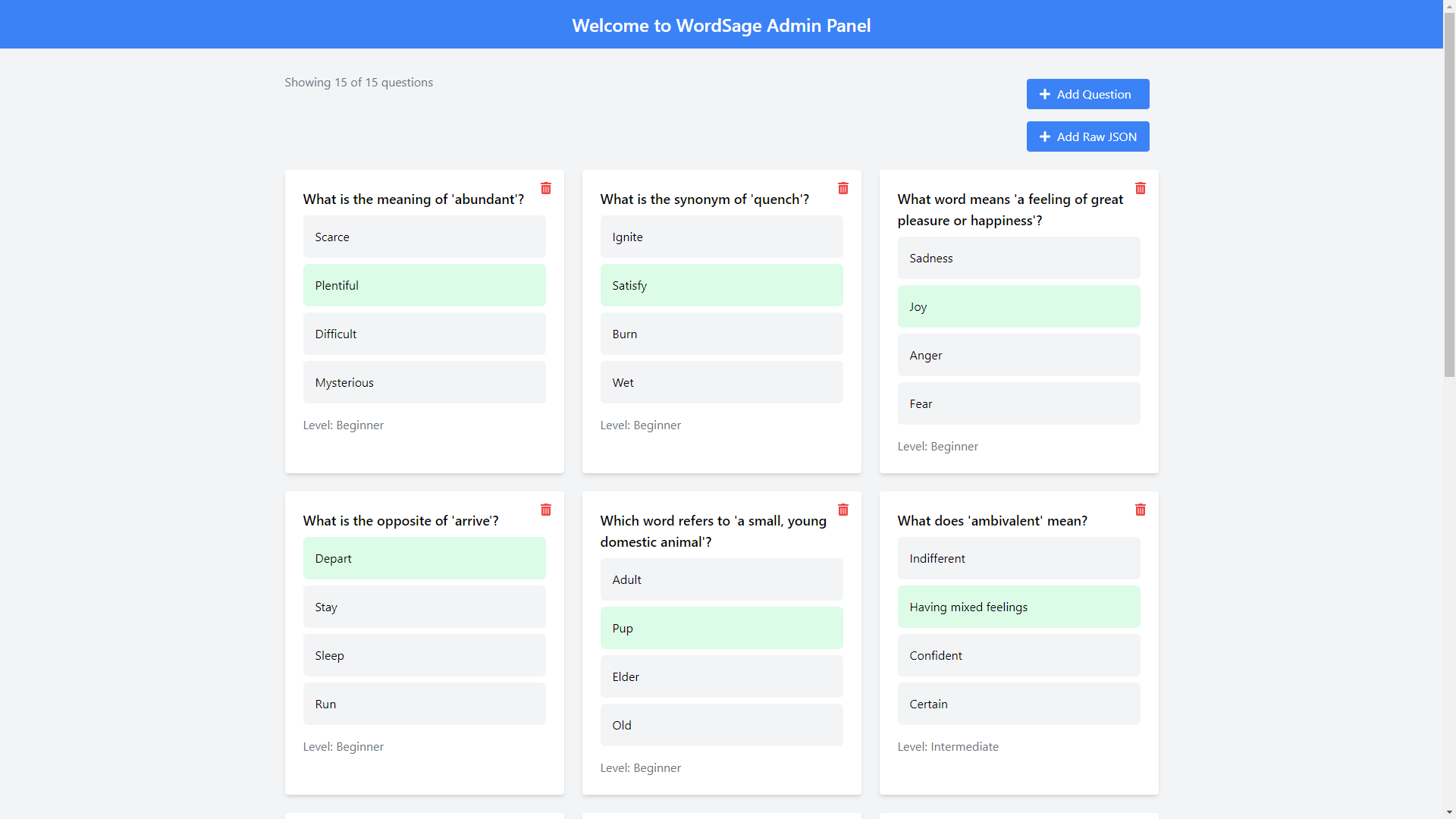Image resolution: width=1456 pixels, height=819 pixels.
Task: Remove the opposite of 'arrive' question
Action: pos(546,510)
